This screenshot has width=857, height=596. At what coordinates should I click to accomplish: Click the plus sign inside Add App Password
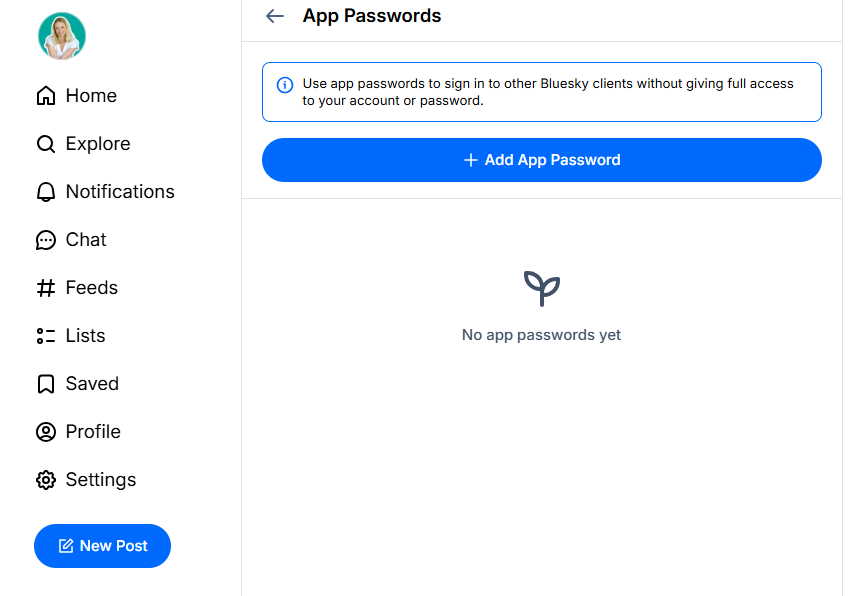[469, 159]
